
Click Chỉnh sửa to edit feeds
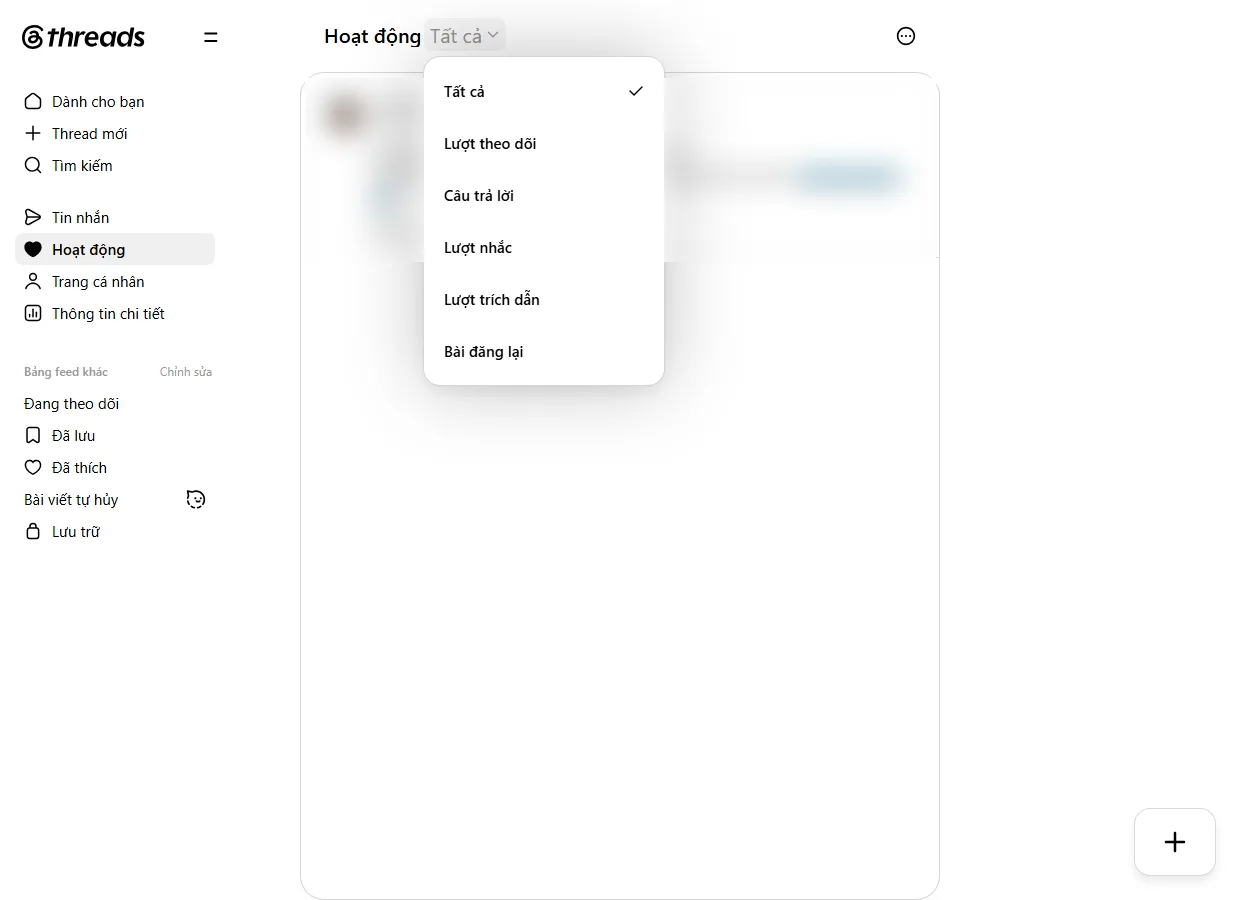[x=186, y=372]
